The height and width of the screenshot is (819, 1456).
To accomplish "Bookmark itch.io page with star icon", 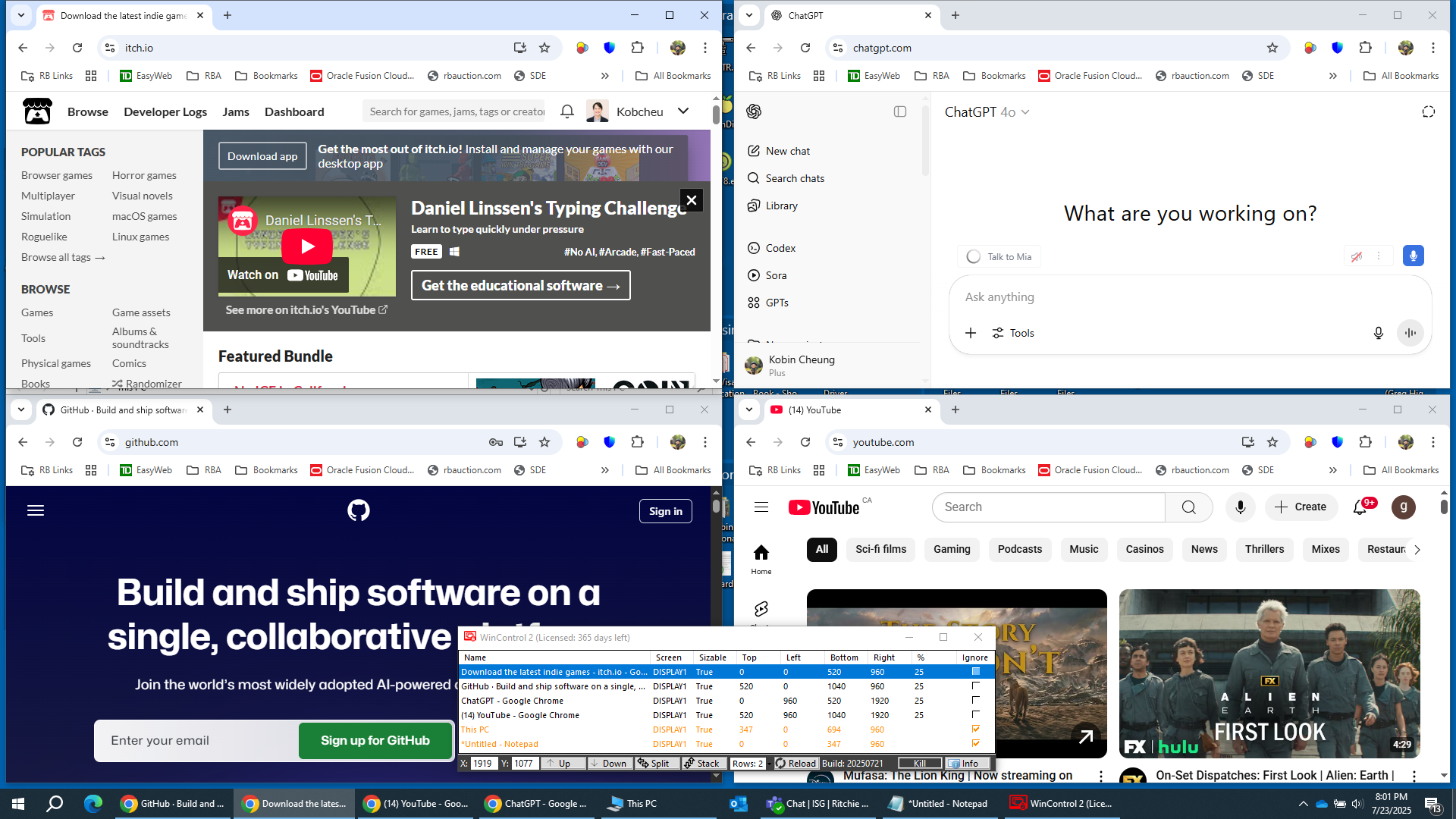I will pos(544,48).
